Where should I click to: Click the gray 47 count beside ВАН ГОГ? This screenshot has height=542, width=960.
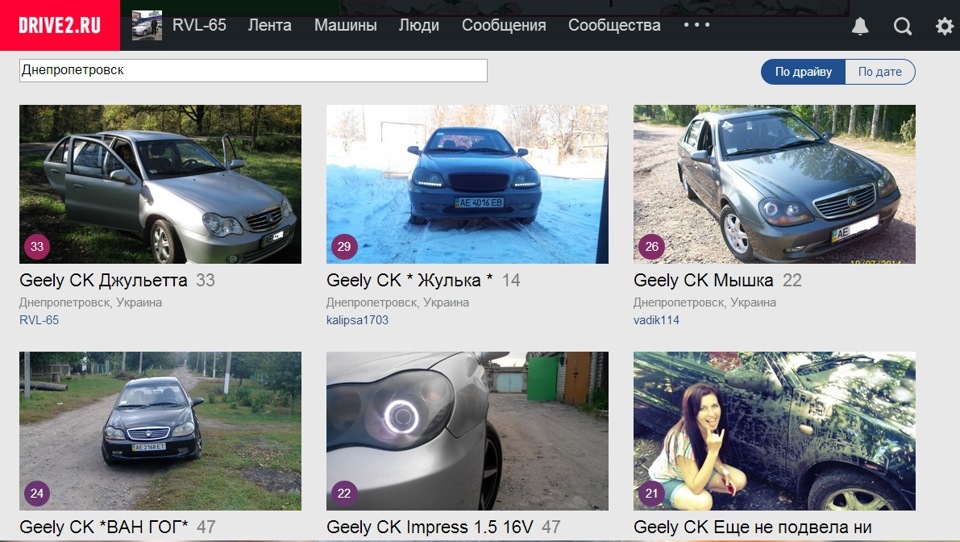[206, 527]
